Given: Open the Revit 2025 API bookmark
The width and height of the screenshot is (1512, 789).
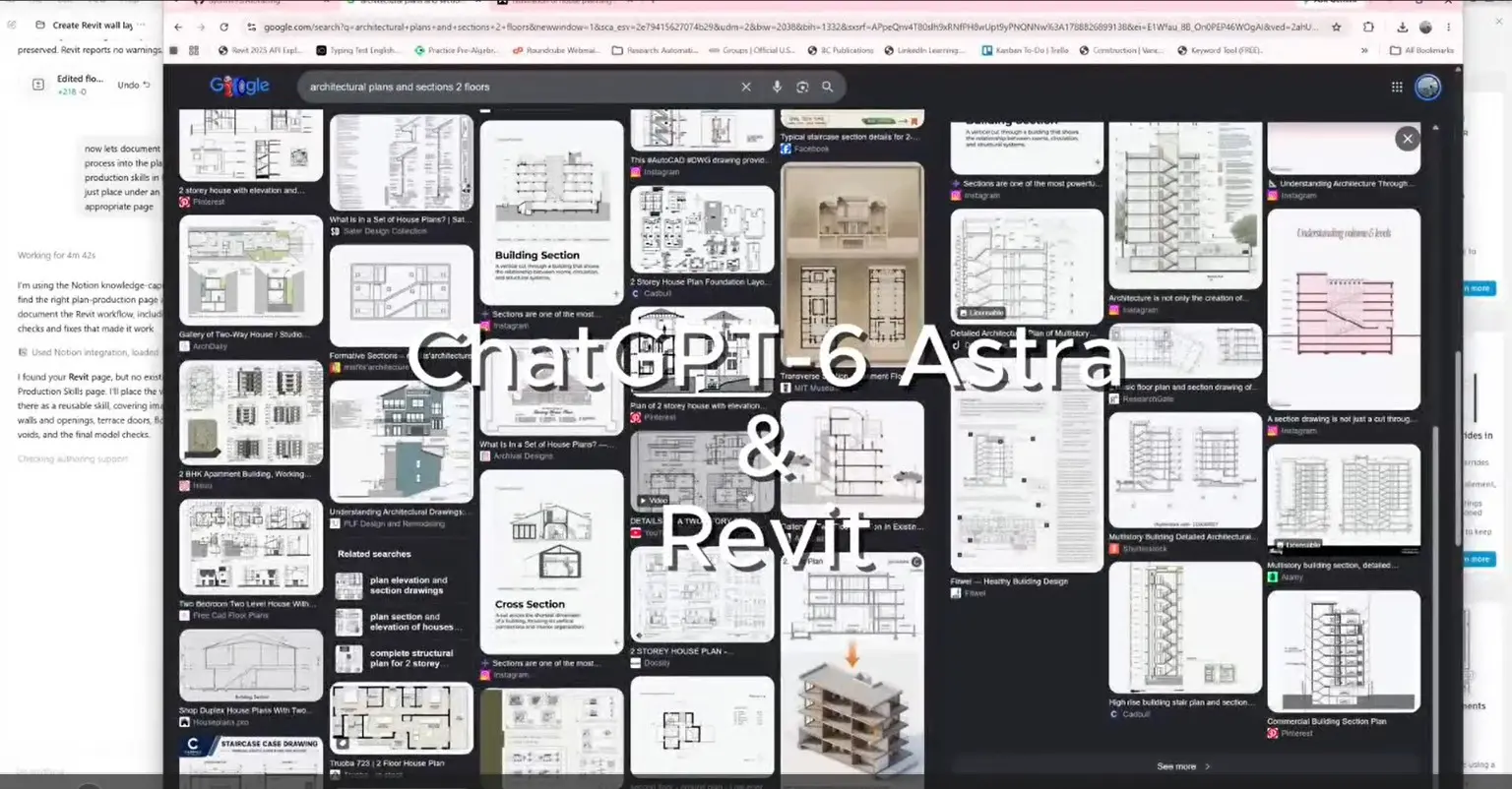Looking at the screenshot, I should pos(261,50).
